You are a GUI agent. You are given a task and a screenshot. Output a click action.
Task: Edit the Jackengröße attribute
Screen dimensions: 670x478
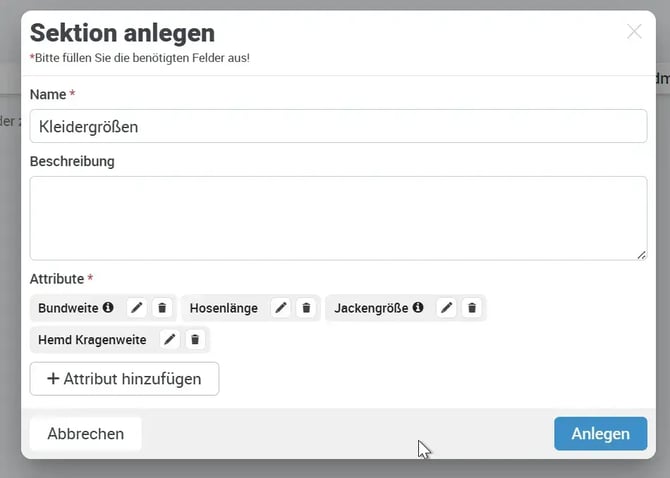447,308
